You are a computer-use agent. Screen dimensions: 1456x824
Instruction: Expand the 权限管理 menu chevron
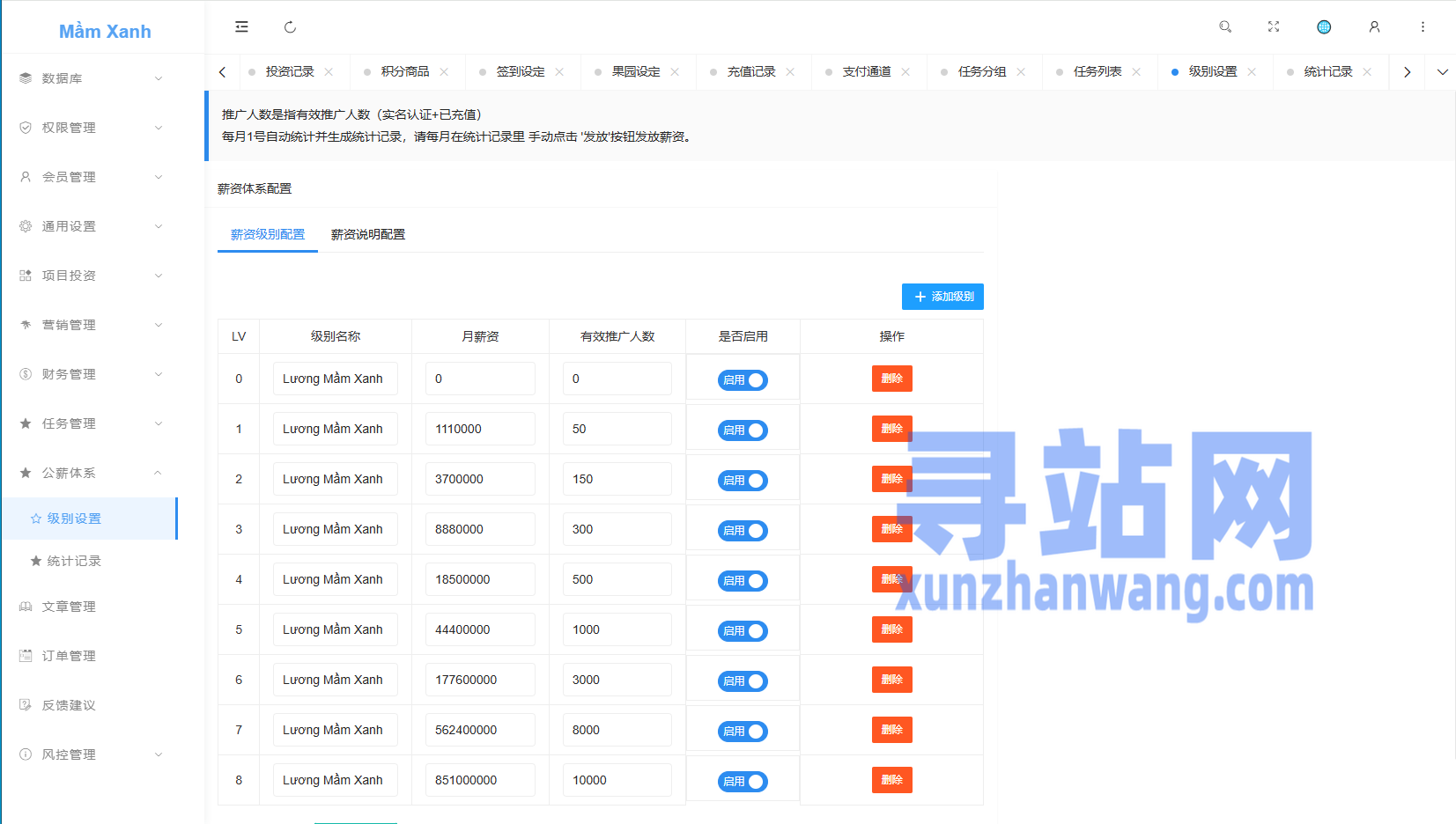click(159, 128)
